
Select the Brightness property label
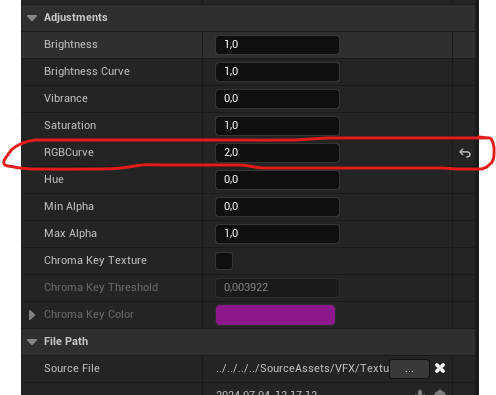click(x=71, y=44)
